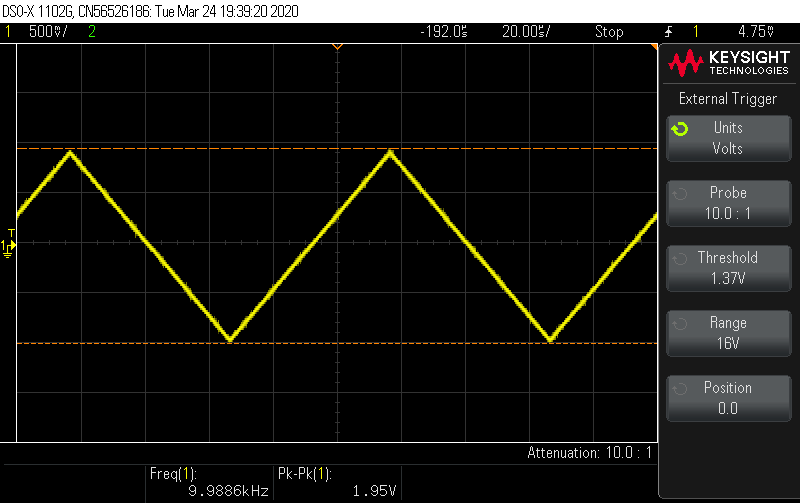The image size is (800, 503).
Task: Open the Probe 10.0 : 1 softkey
Action: point(729,203)
